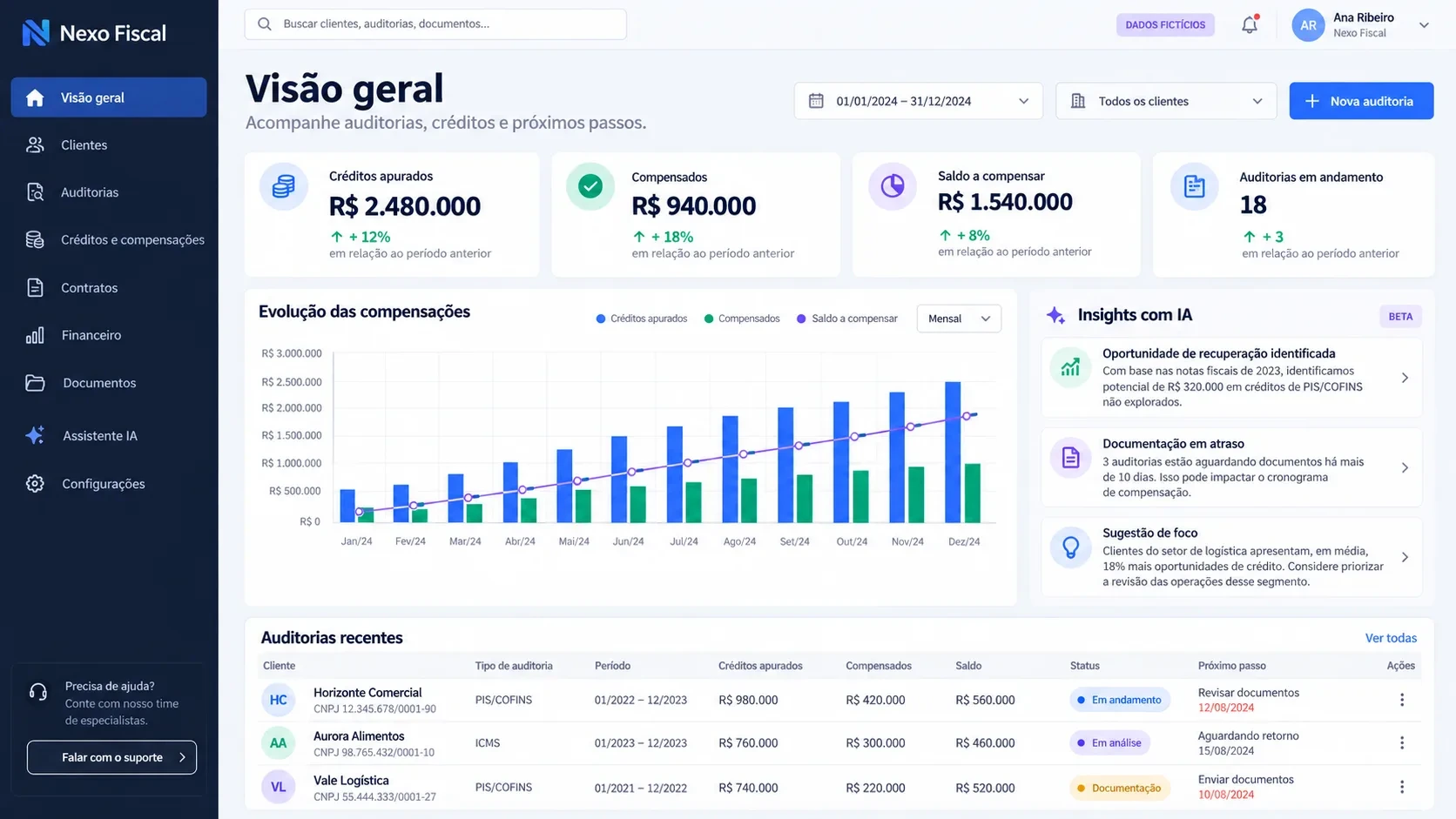The width and height of the screenshot is (1456, 819).
Task: Click the Créditos apurados coins icon
Action: pos(284,186)
